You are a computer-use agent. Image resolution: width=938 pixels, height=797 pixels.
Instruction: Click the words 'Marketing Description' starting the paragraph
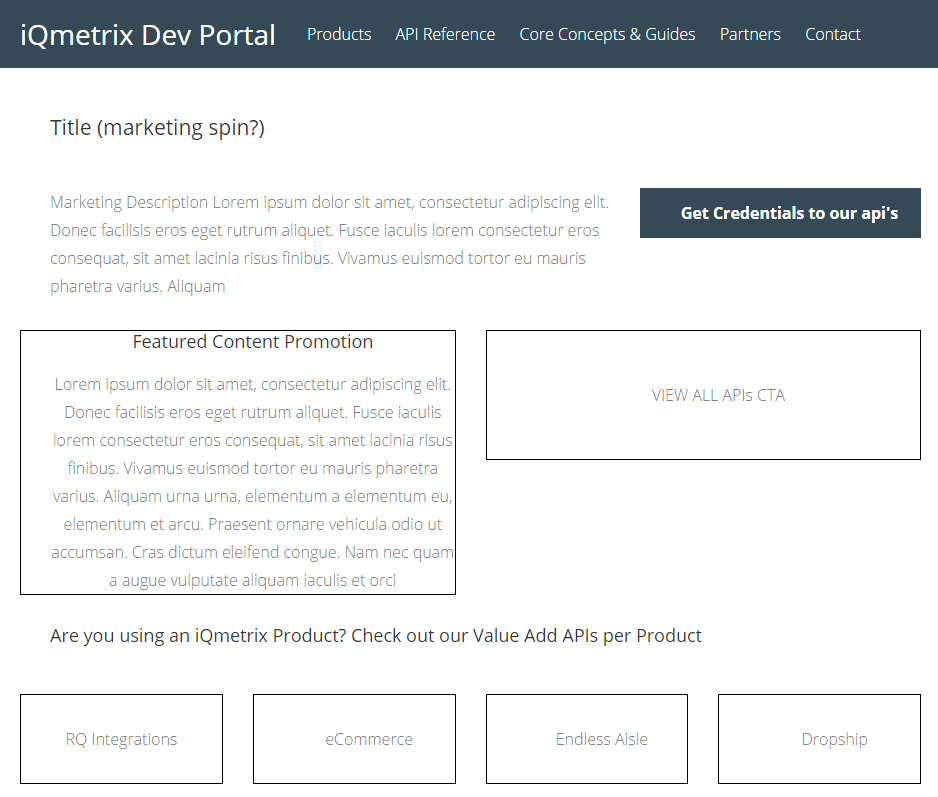point(129,203)
